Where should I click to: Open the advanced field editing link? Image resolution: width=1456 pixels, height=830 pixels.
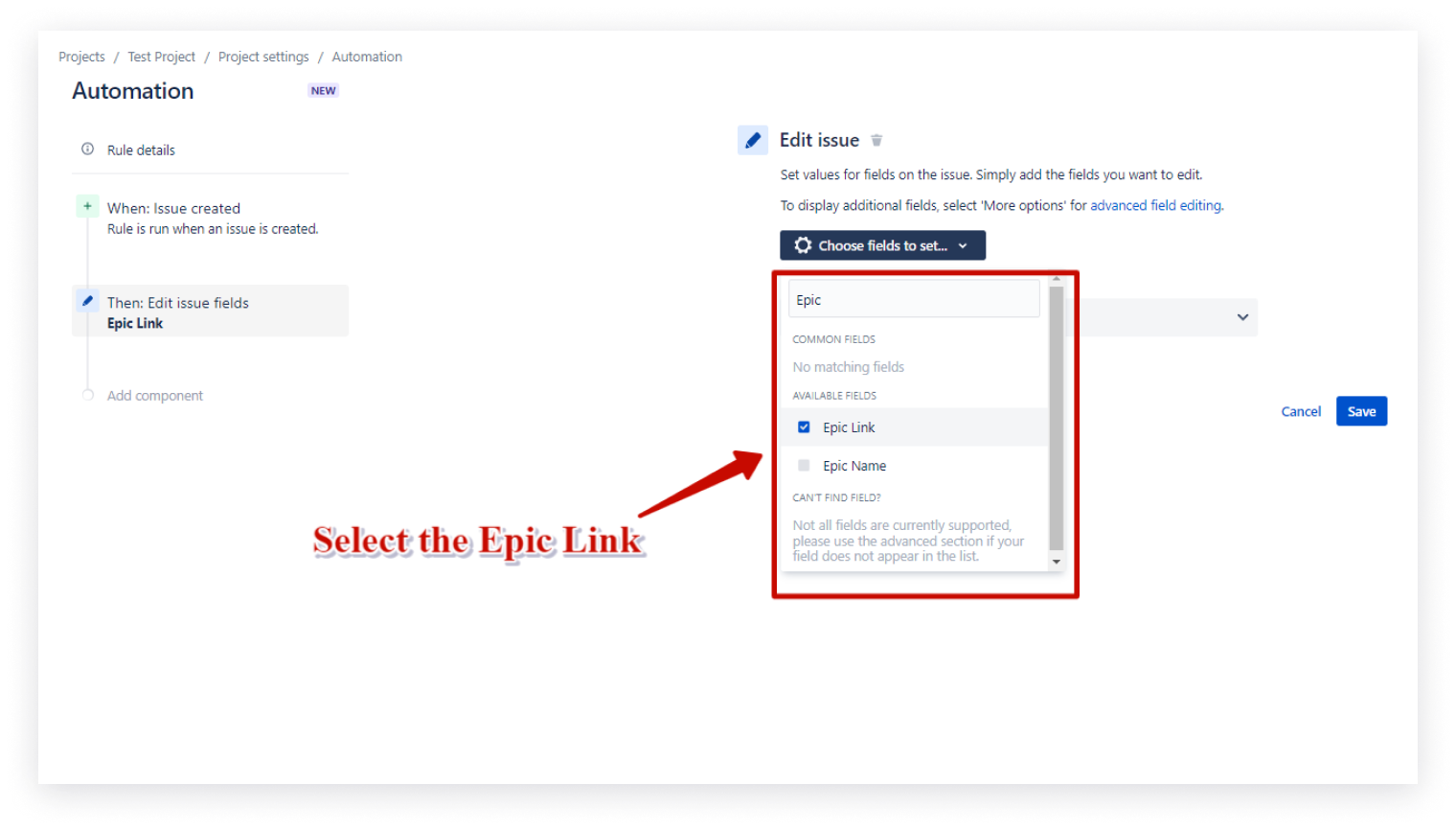(1155, 205)
